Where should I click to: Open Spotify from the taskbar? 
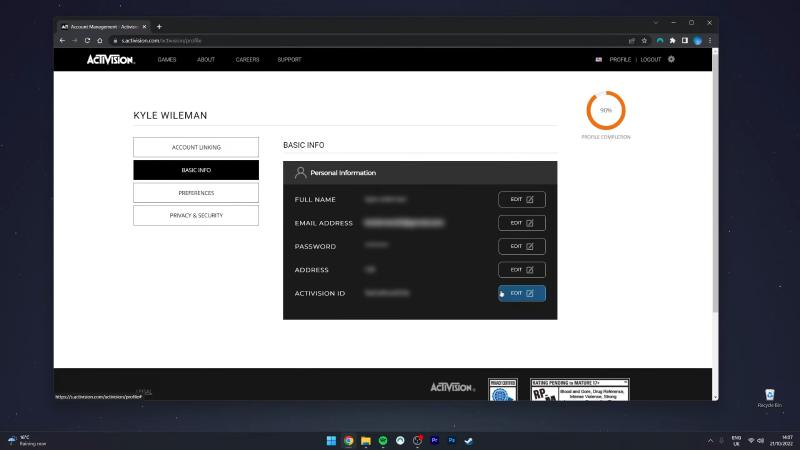383,440
